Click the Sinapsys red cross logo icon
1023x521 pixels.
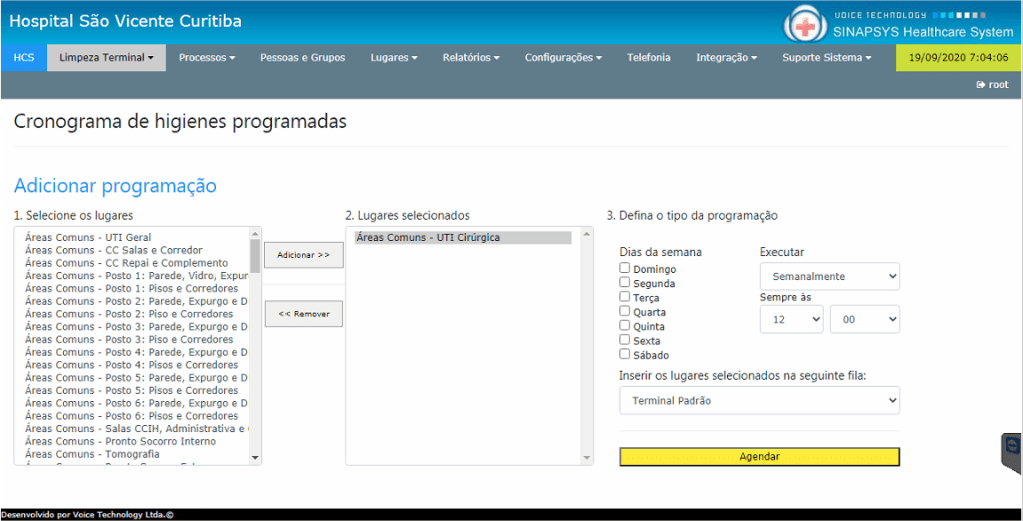coord(805,24)
